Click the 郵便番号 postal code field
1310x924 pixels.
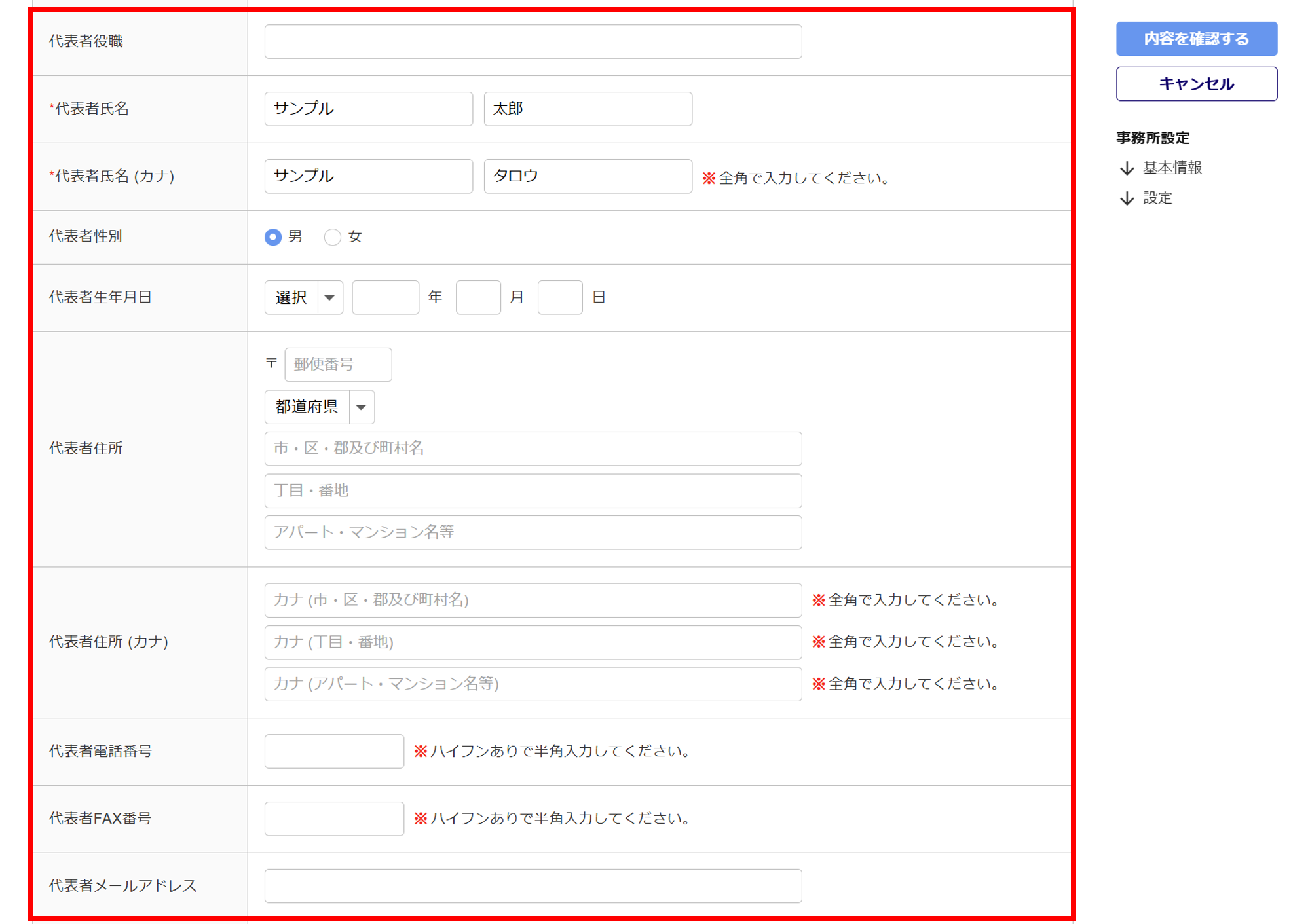pos(338,364)
